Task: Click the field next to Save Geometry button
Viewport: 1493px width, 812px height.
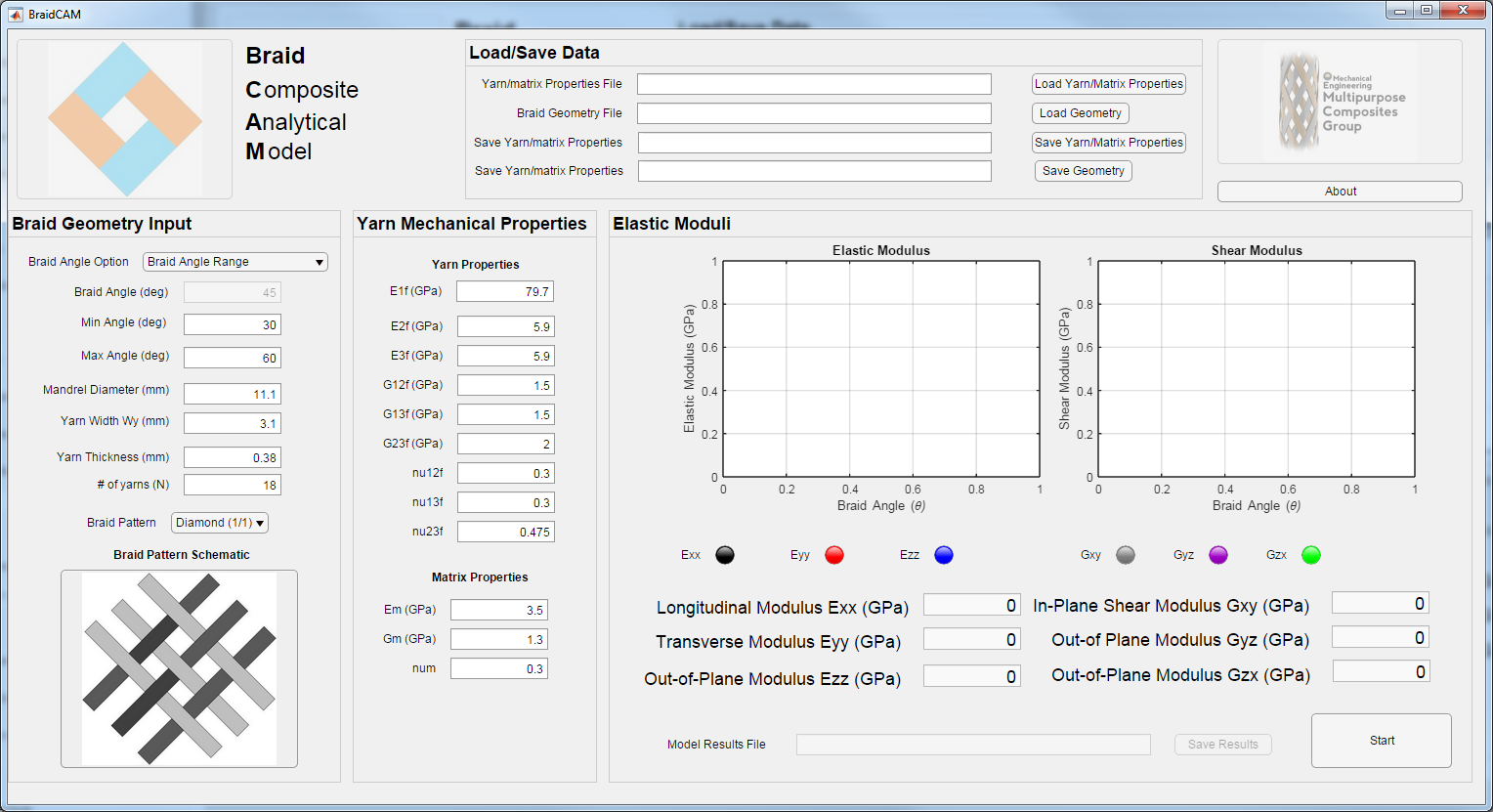Action: pos(815,171)
